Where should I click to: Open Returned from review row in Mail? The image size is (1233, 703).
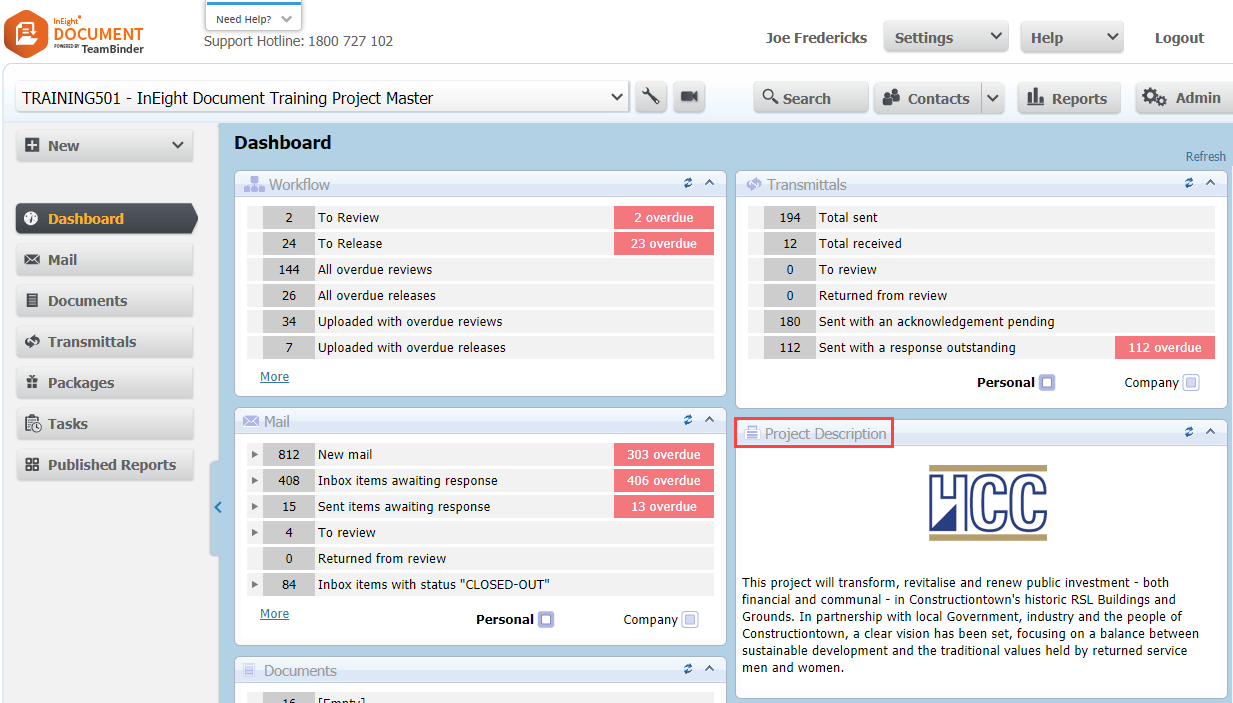pyautogui.click(x=480, y=558)
